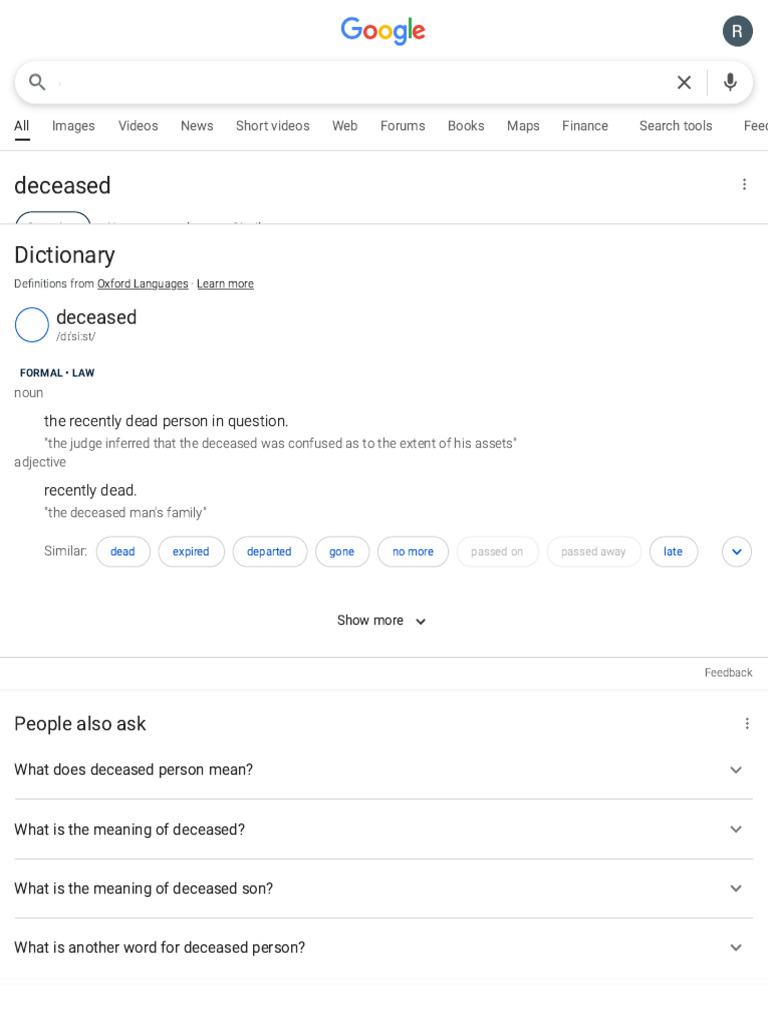Click the Feedback link
Screen dimensions: 768x1024
(728, 673)
